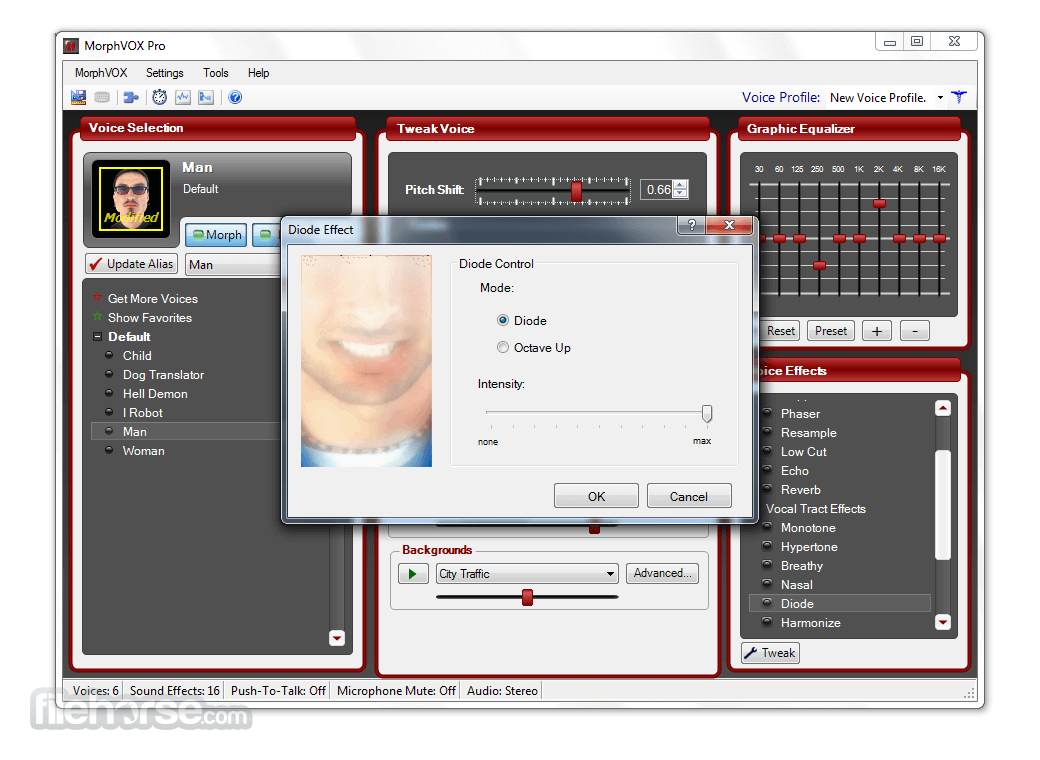The width and height of the screenshot is (1040, 760).
Task: Click the voice profile filter icon
Action: pyautogui.click(x=958, y=97)
